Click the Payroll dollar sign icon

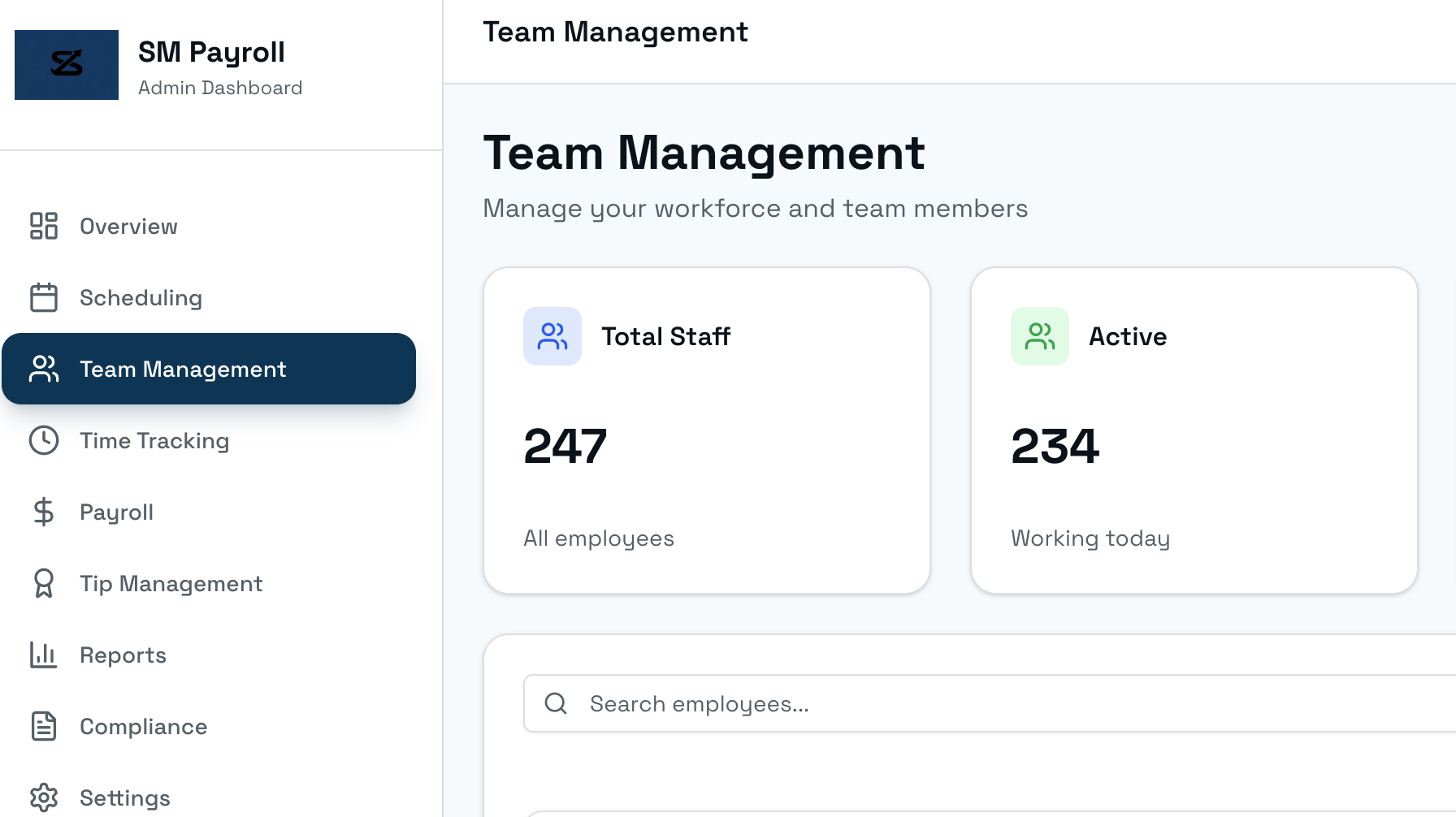point(43,512)
